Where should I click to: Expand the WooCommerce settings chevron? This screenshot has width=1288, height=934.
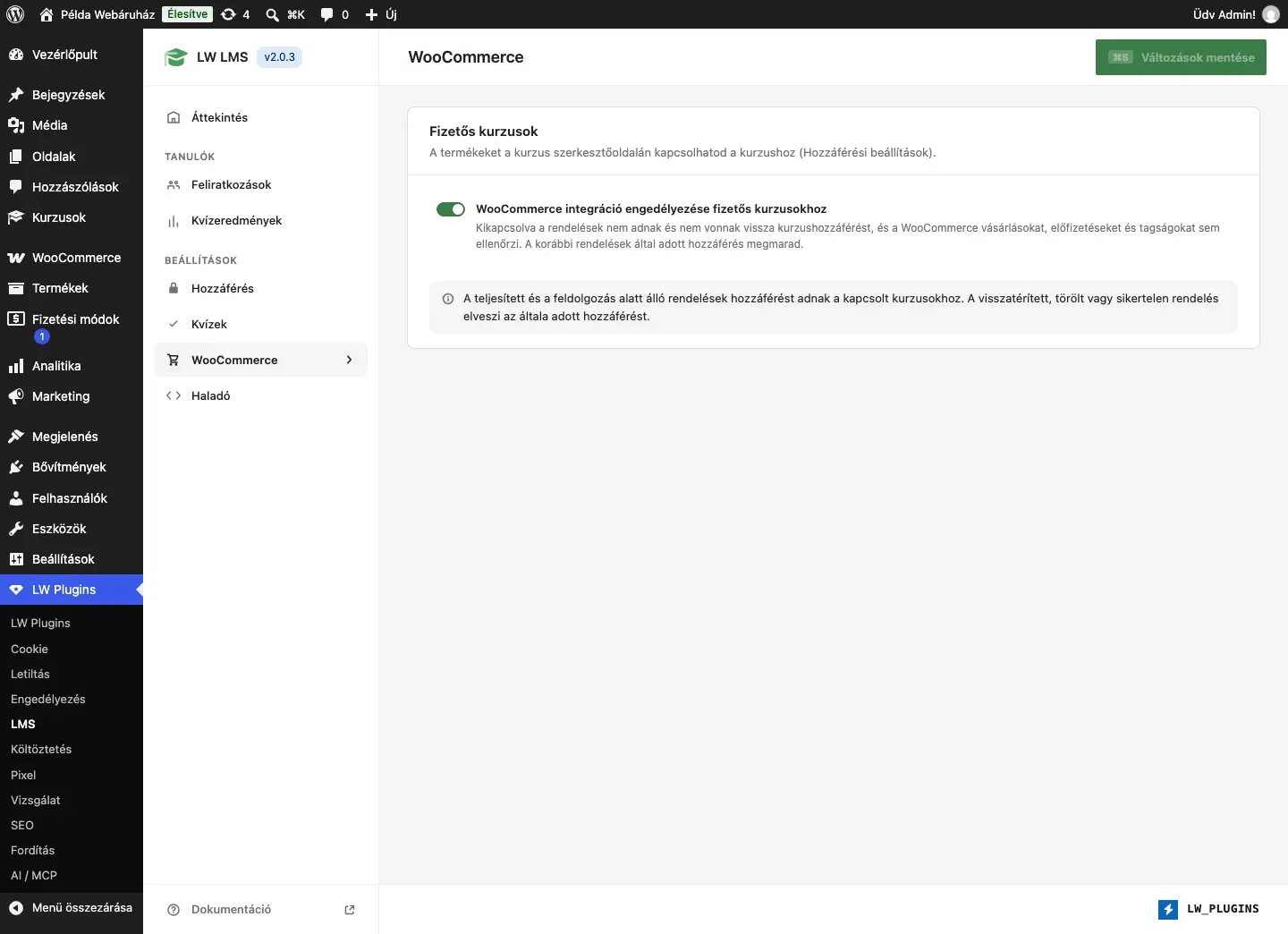click(349, 360)
